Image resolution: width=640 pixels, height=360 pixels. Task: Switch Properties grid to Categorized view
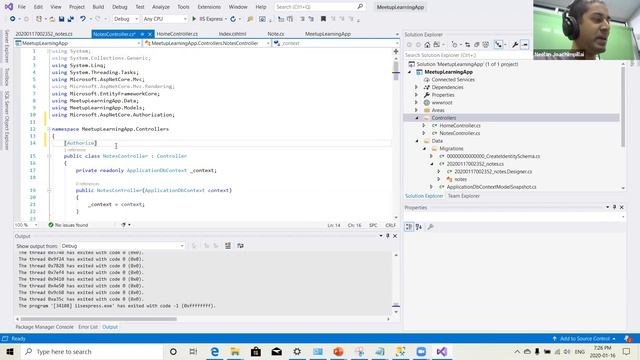tap(409, 227)
